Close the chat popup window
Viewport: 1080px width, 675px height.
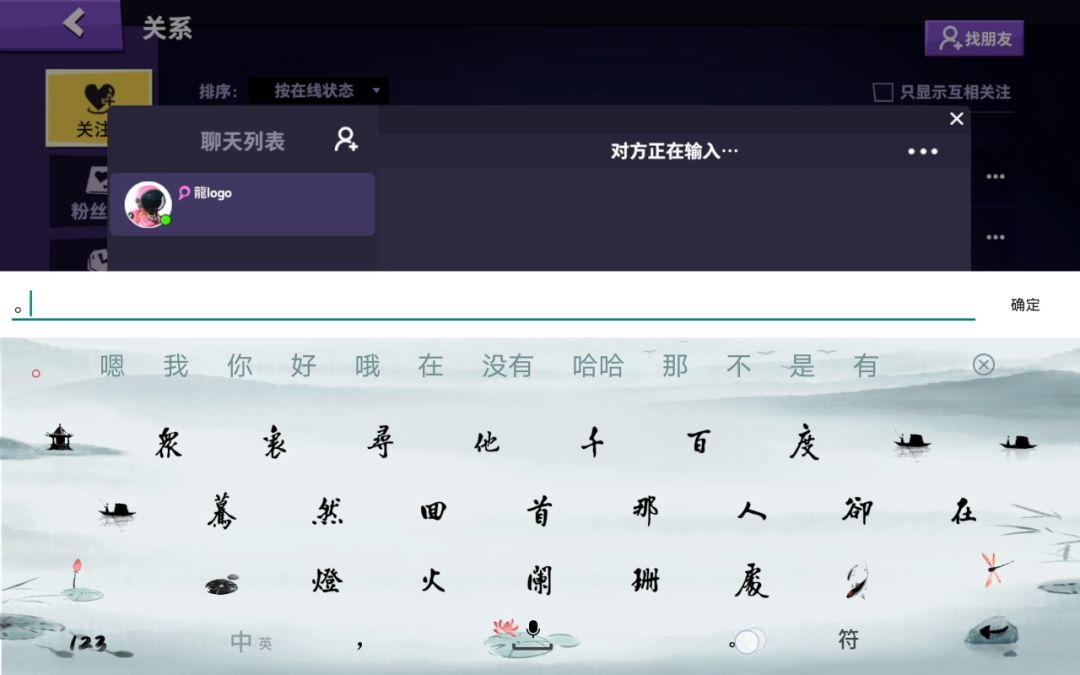956,118
